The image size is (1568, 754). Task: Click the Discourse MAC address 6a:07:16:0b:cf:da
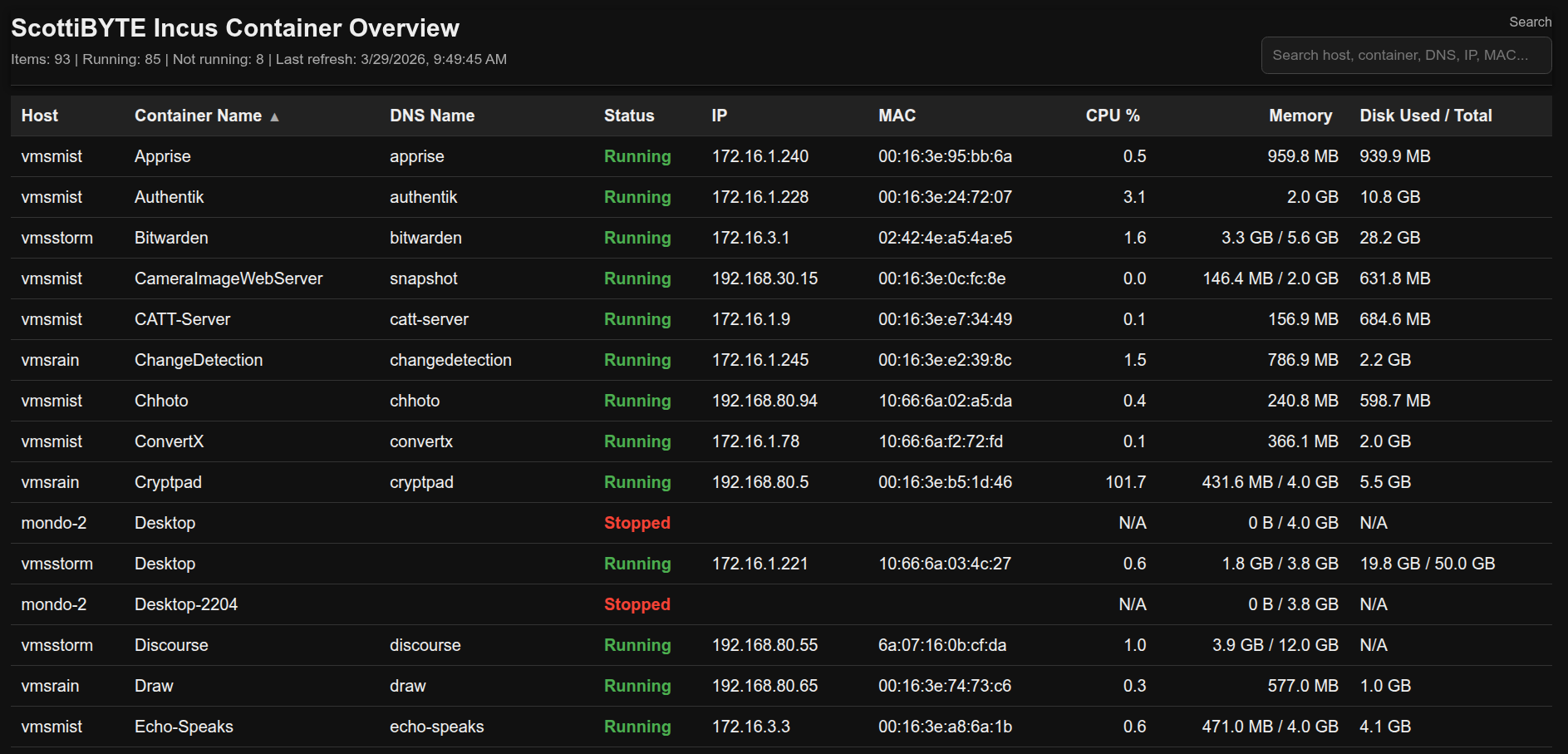941,645
